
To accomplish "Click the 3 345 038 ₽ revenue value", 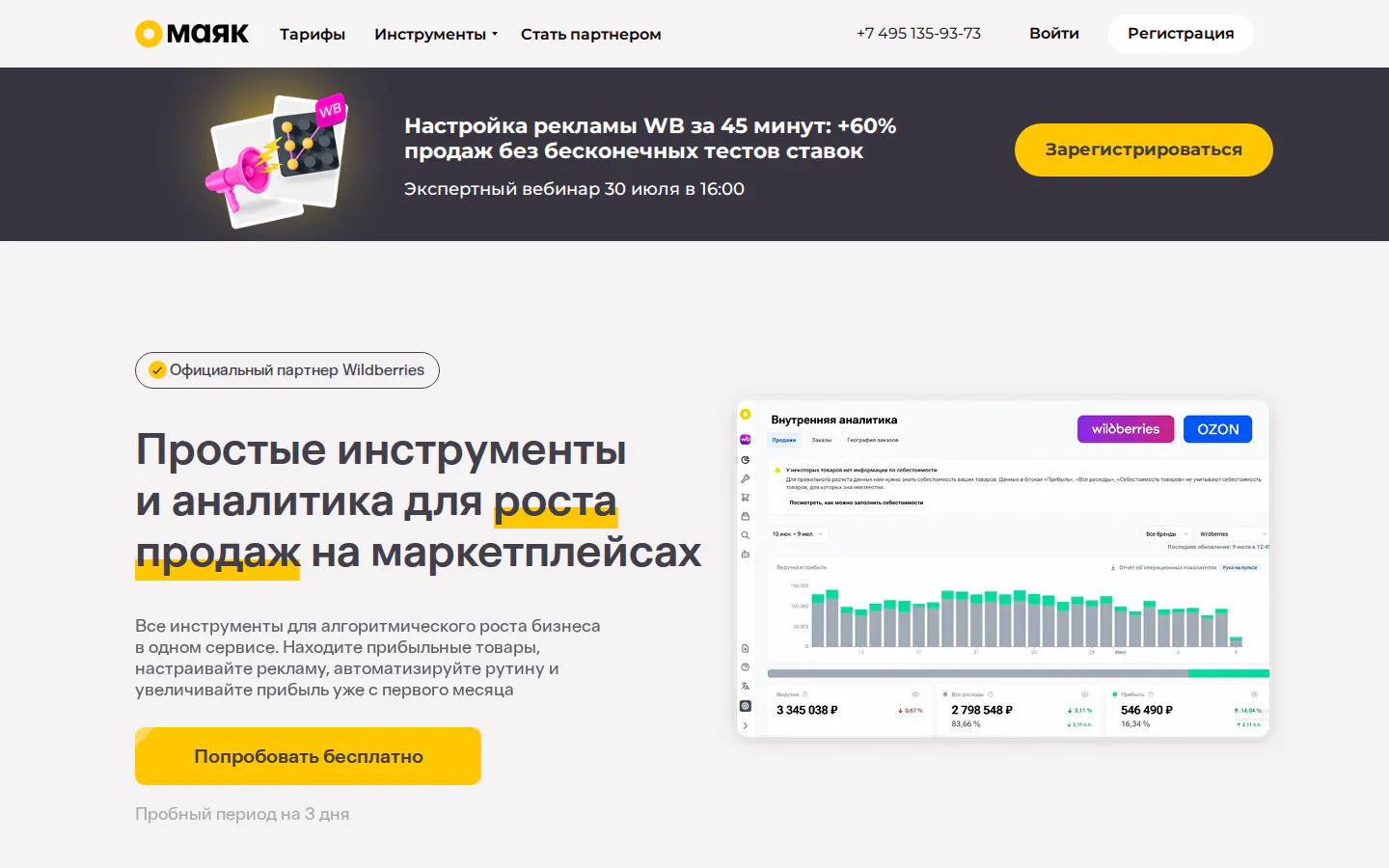I will tap(807, 710).
